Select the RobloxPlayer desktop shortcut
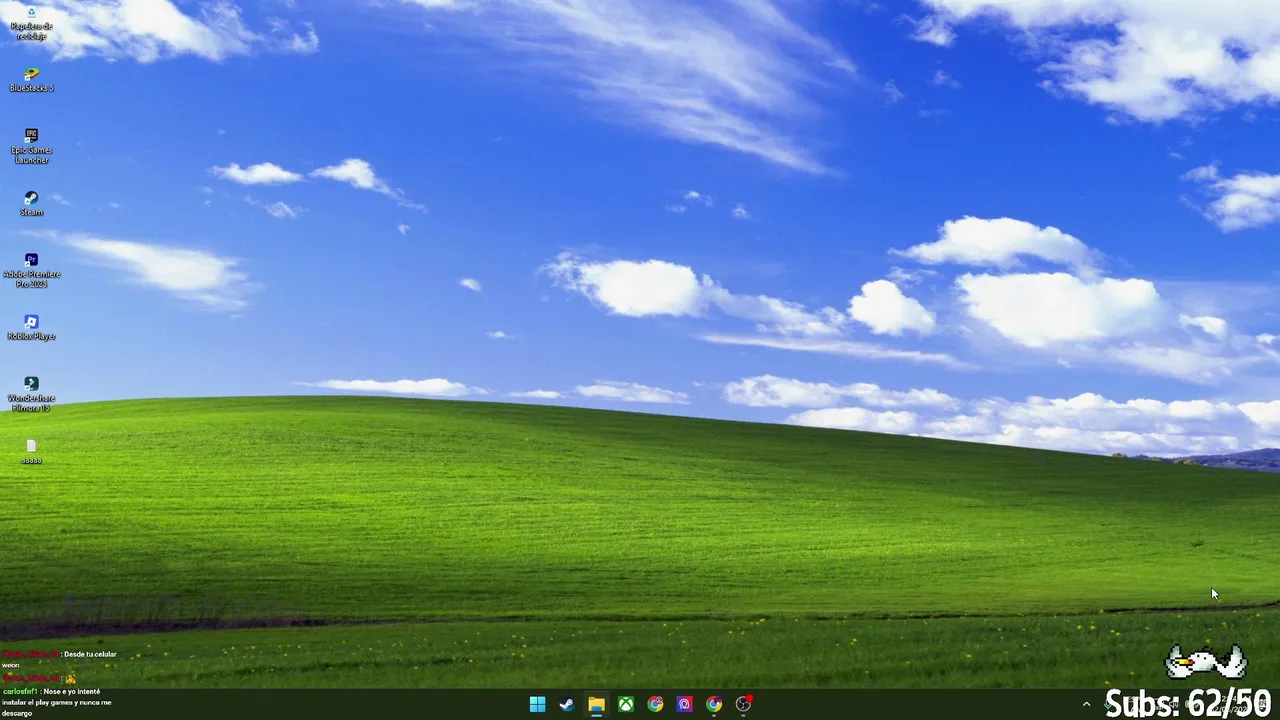The image size is (1280, 720). (31, 328)
